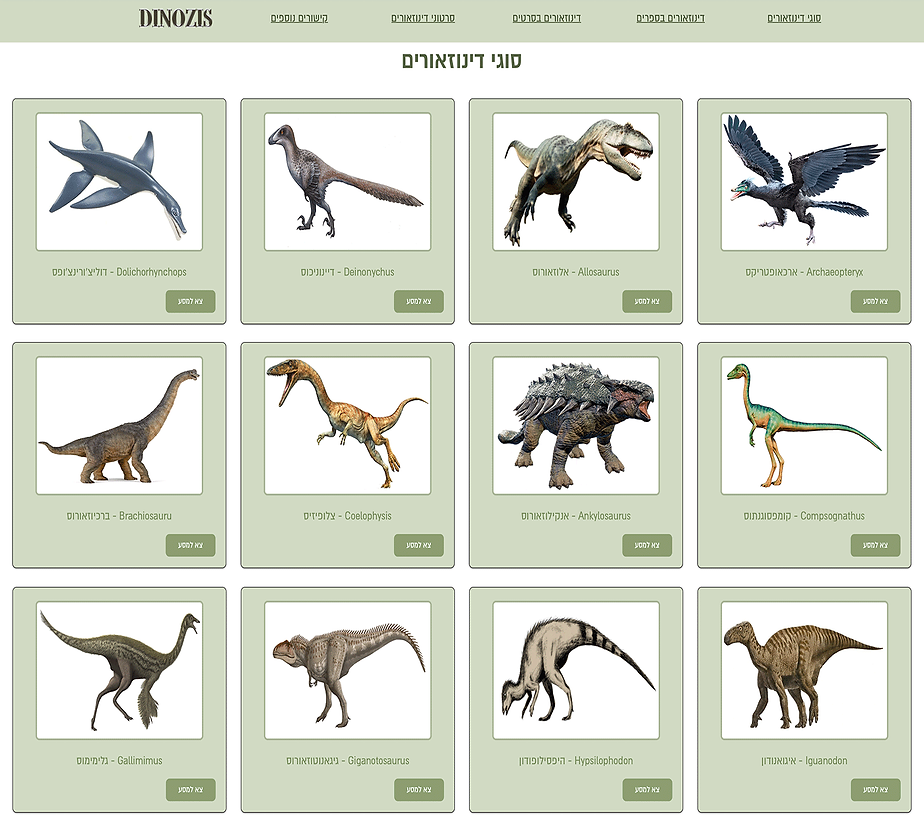Image resolution: width=924 pixels, height=826 pixels.
Task: Click the Archaeopteryx image
Action: pos(804,181)
